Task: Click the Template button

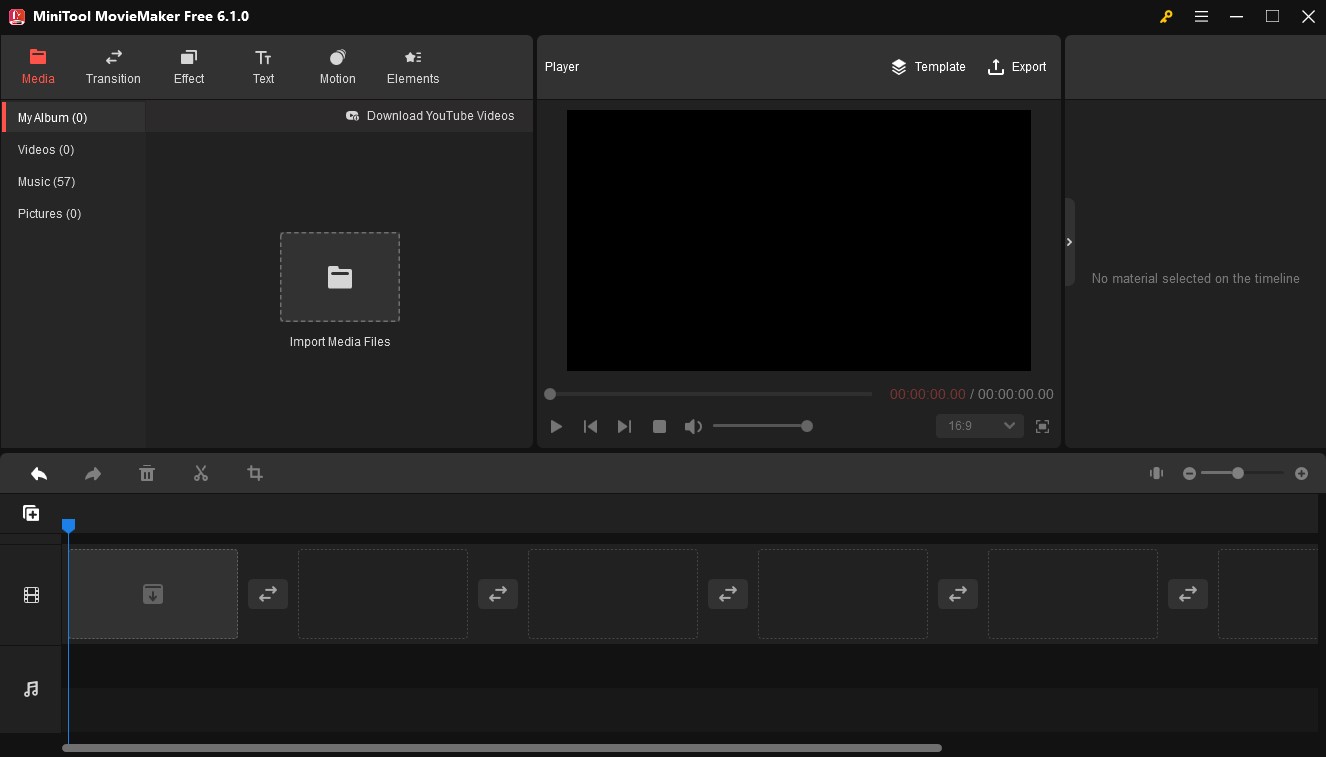Action: [x=928, y=67]
